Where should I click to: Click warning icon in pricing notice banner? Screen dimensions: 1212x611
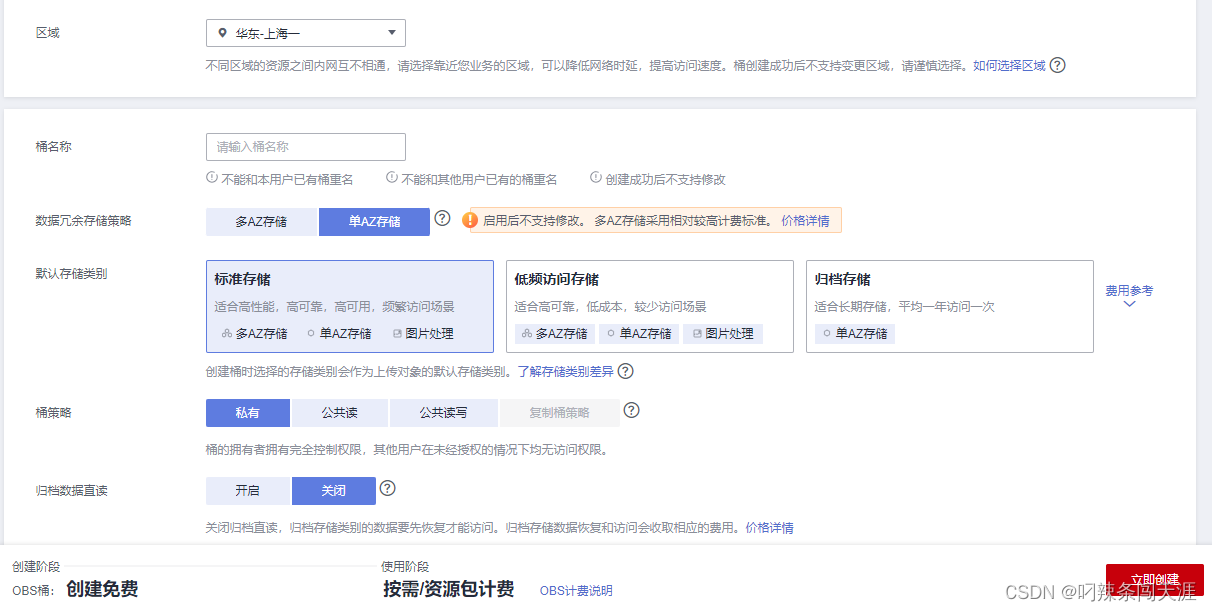470,219
